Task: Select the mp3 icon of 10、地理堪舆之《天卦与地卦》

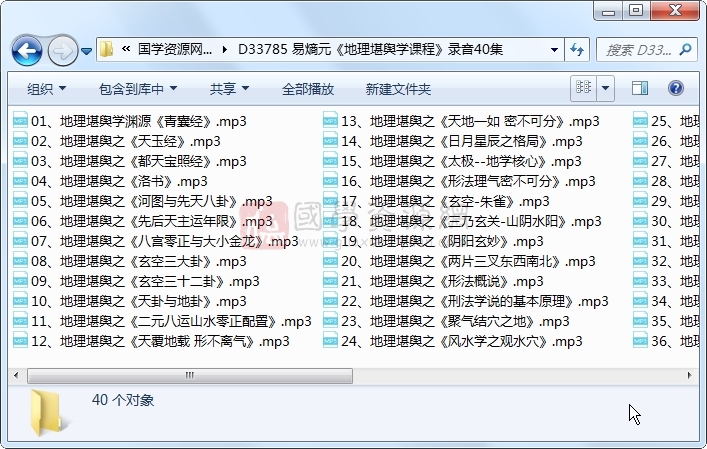Action: point(20,301)
